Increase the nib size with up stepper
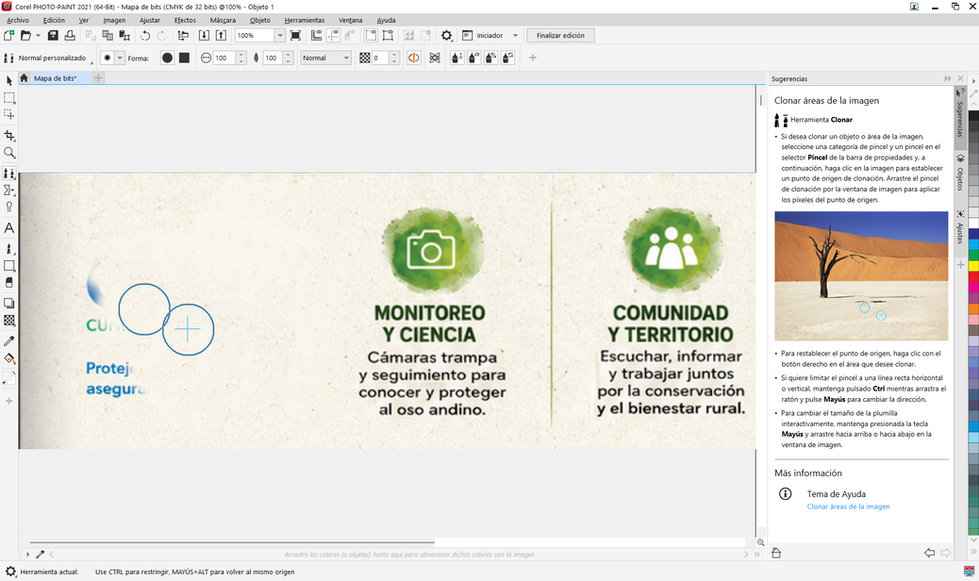The width and height of the screenshot is (979, 581). (x=241, y=55)
